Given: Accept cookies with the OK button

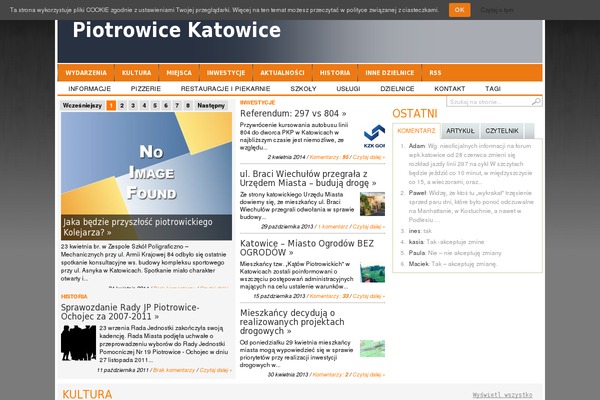Looking at the screenshot, I should pos(460,10).
